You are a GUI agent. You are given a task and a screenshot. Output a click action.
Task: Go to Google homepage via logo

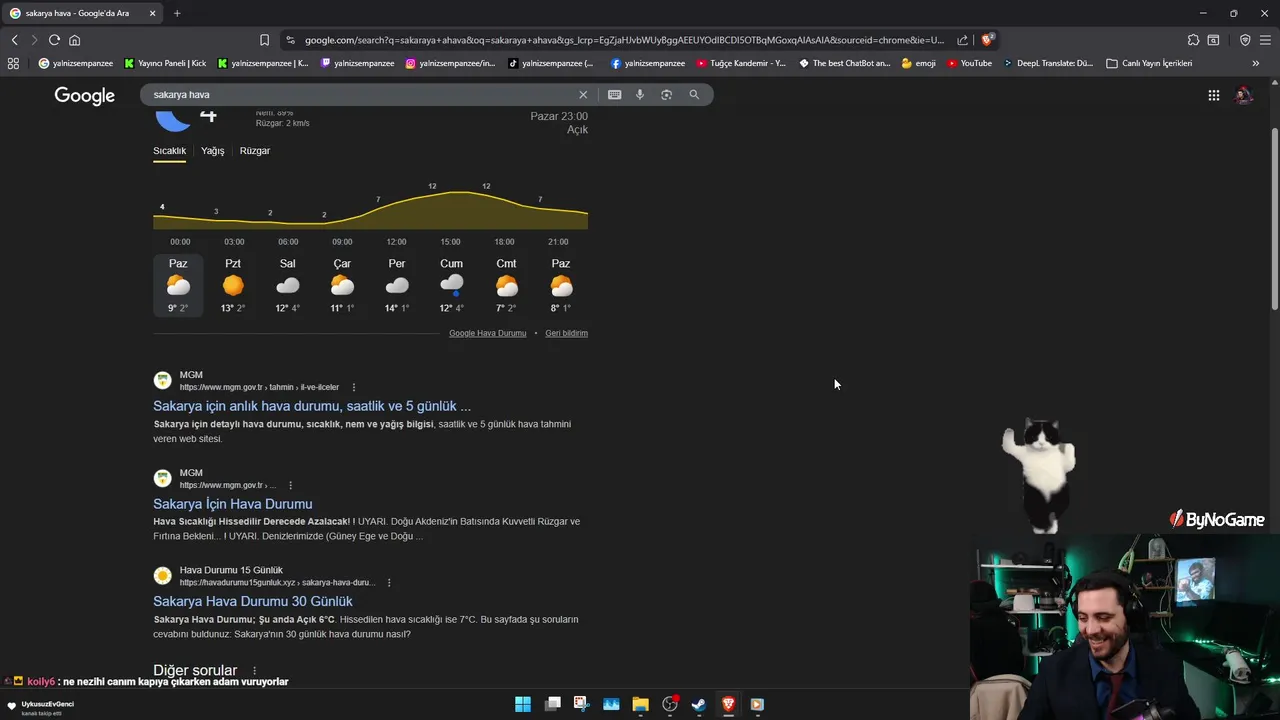(x=85, y=95)
